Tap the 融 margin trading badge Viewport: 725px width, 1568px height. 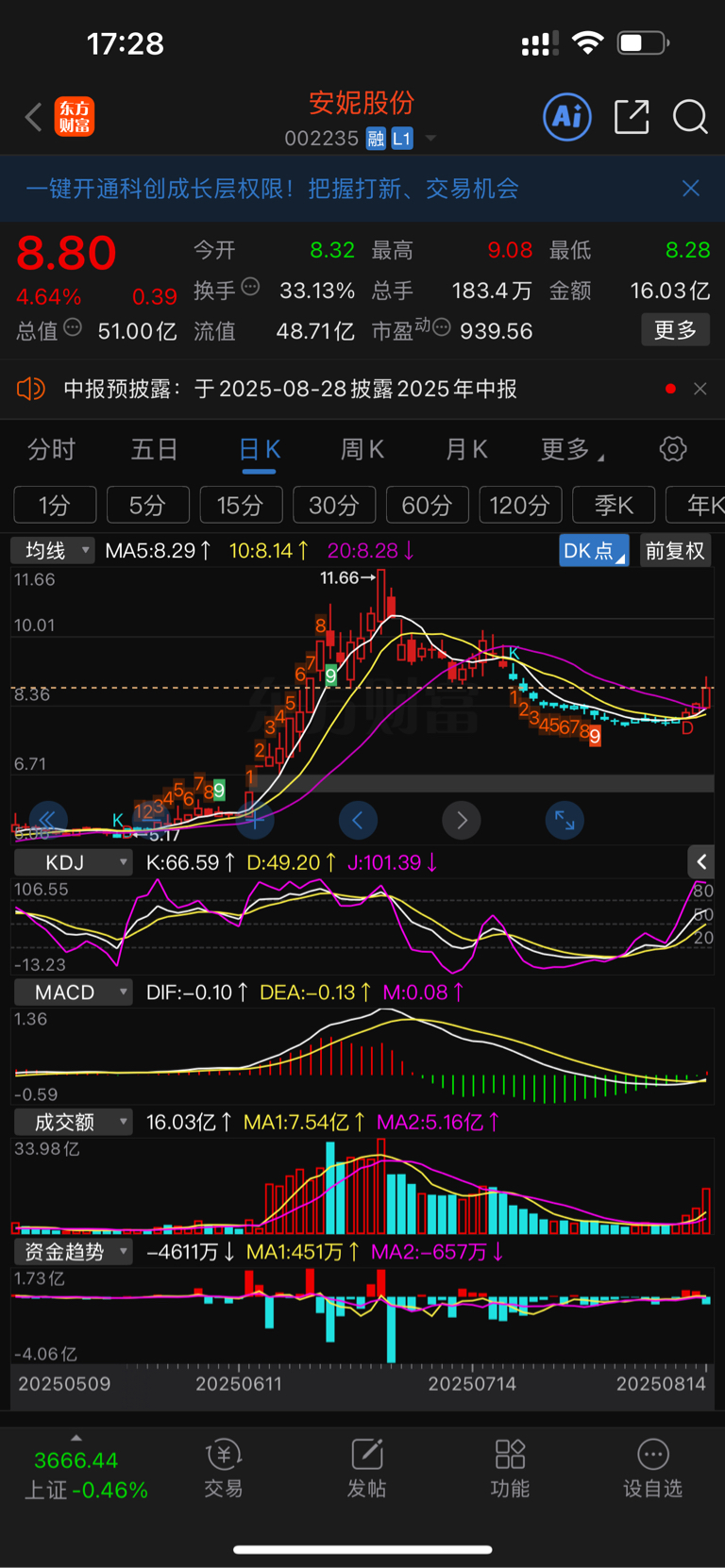click(x=376, y=139)
